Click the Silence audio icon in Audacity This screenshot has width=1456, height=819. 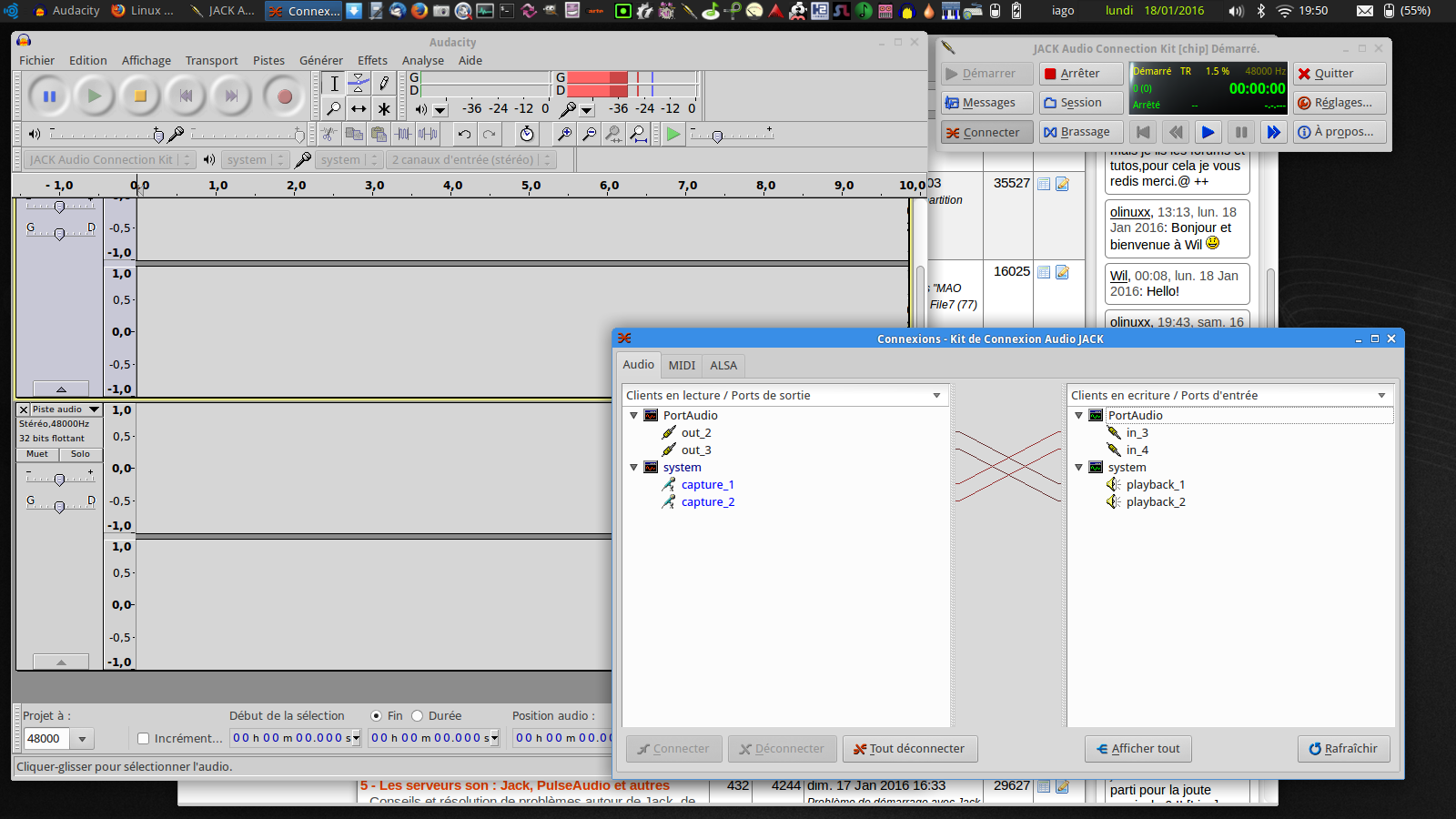pos(428,134)
